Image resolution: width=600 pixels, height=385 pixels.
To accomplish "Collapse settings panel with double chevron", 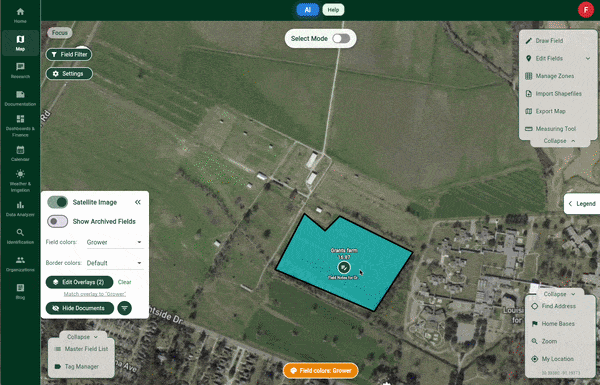I will click(x=138, y=202).
